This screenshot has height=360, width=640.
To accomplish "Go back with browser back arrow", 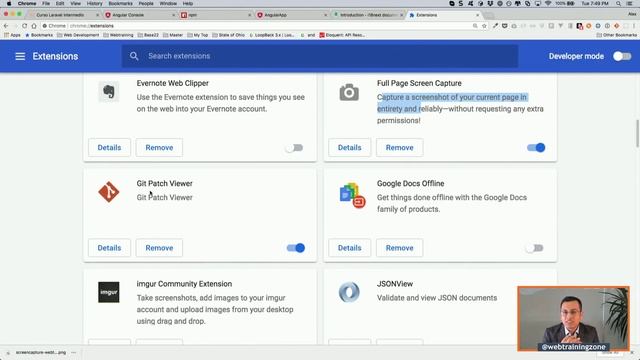I will point(6,26).
